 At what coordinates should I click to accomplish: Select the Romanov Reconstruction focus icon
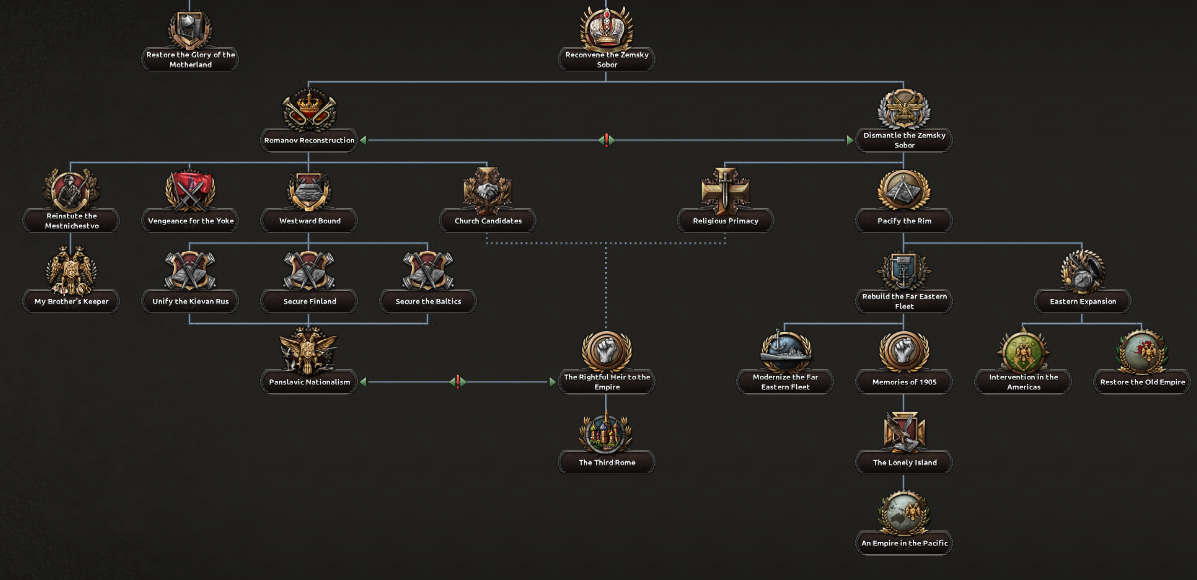pyautogui.click(x=308, y=108)
